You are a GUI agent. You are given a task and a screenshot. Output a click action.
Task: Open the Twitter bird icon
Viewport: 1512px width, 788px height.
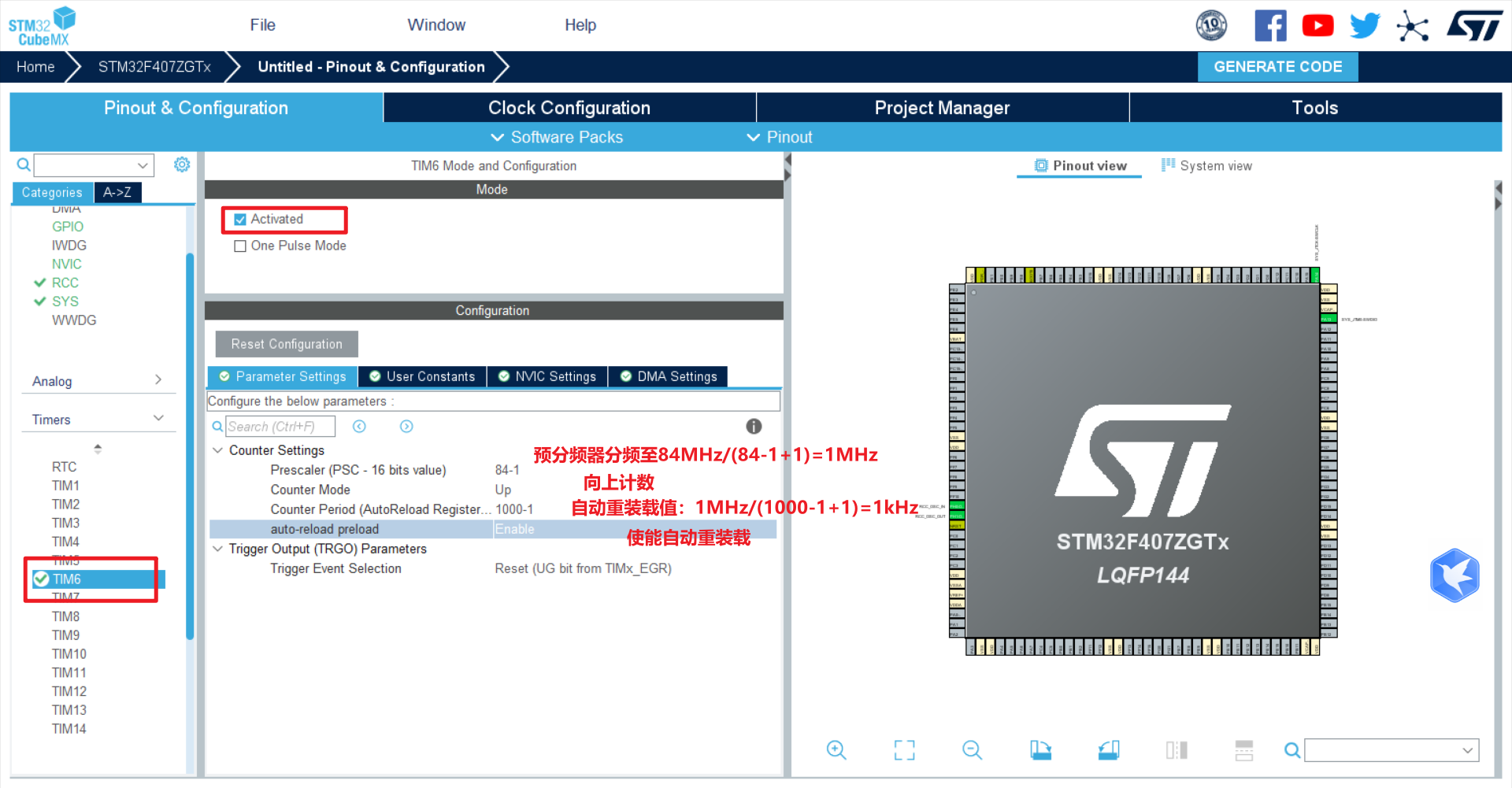point(1365,25)
